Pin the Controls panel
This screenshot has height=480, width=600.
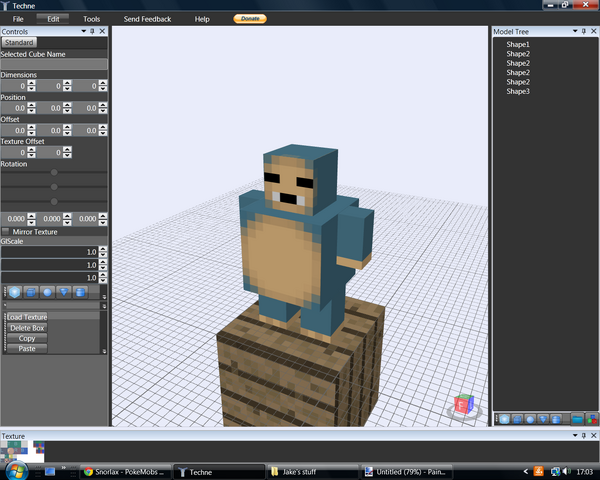(x=92, y=31)
